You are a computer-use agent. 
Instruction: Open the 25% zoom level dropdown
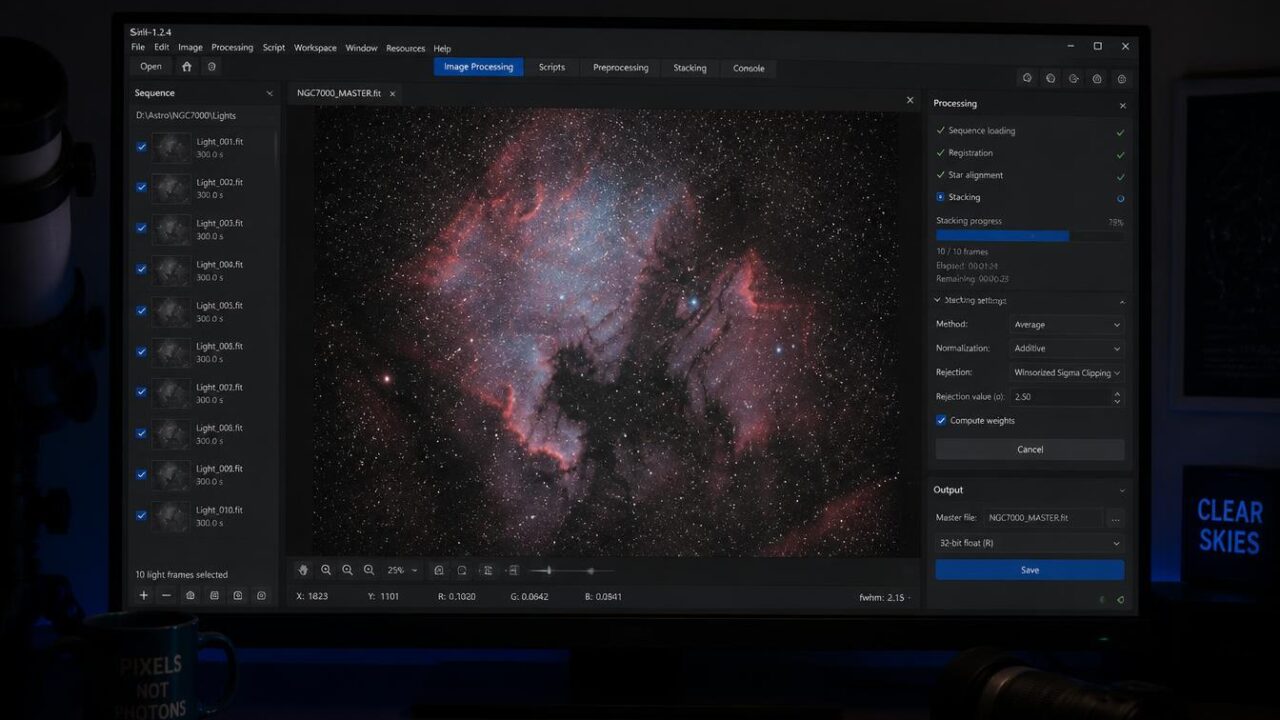(403, 570)
